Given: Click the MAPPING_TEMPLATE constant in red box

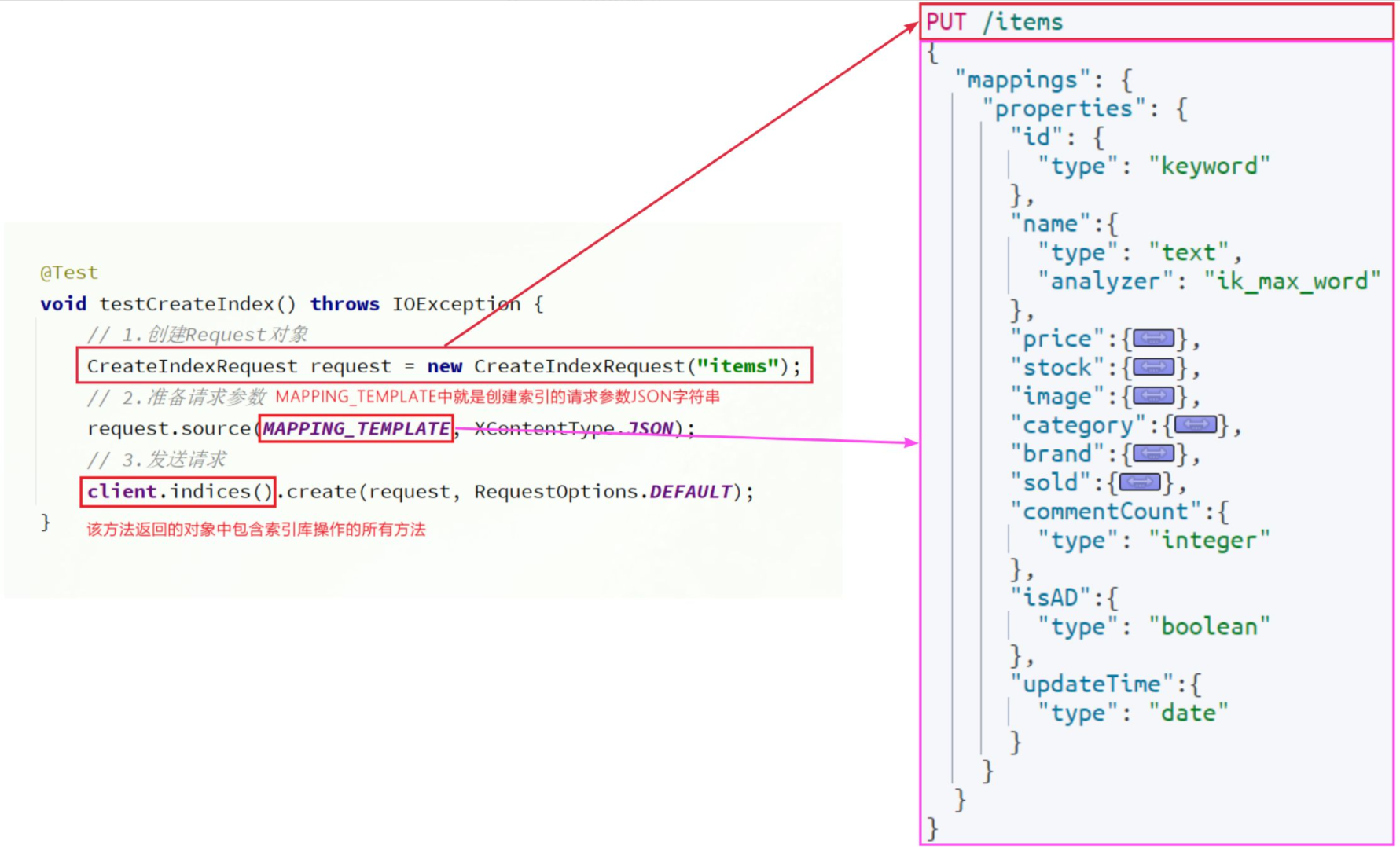Looking at the screenshot, I should click(356, 428).
